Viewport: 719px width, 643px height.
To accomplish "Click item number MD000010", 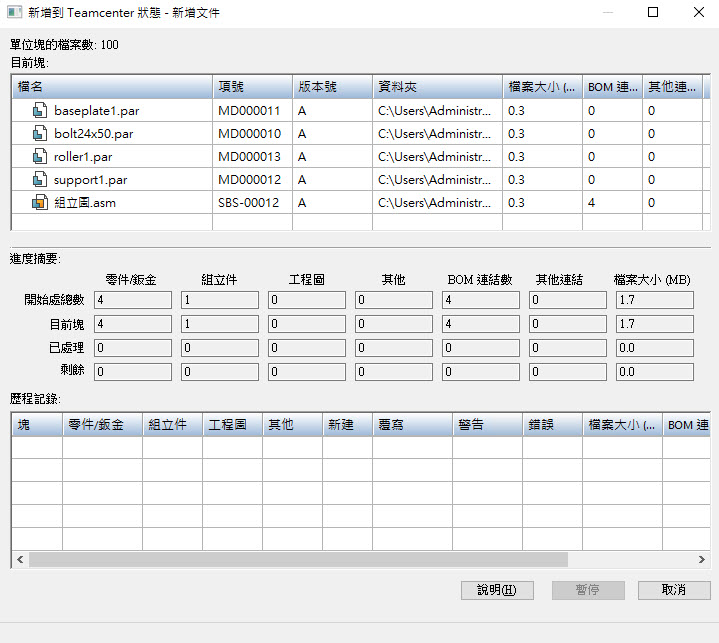I will (249, 134).
